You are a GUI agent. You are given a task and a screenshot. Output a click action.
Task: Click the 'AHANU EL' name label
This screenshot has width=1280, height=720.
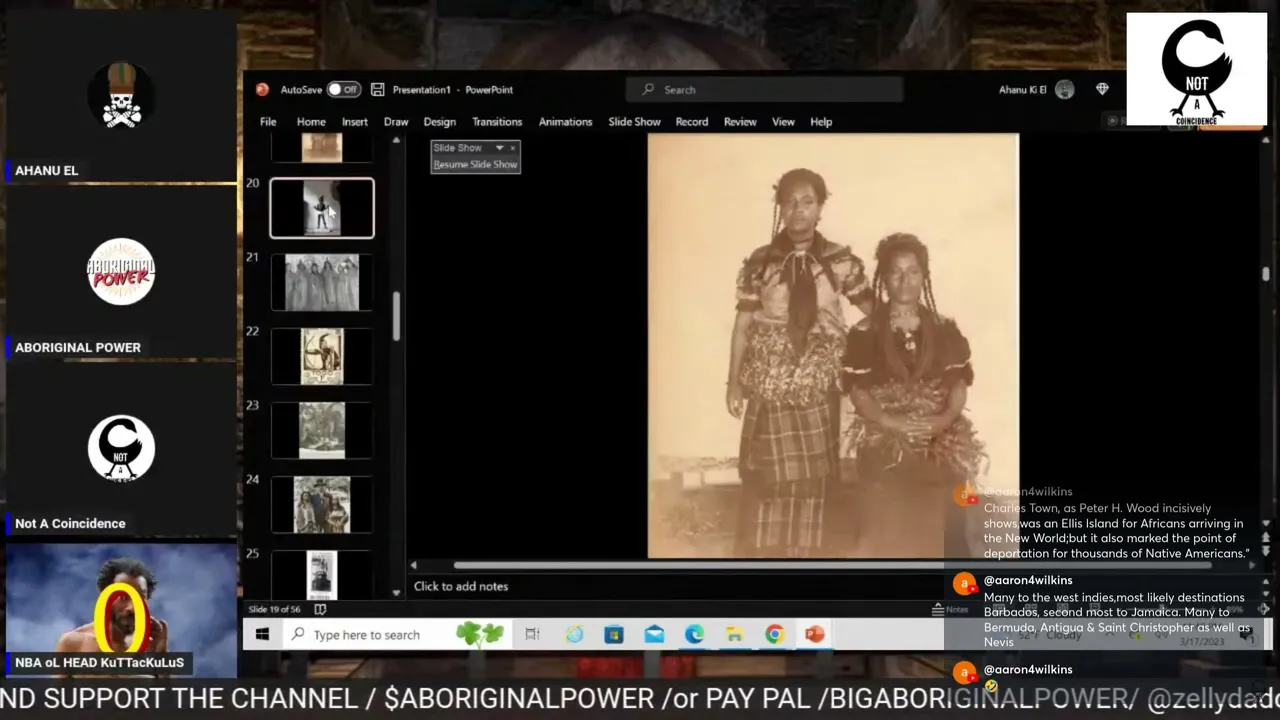click(47, 171)
